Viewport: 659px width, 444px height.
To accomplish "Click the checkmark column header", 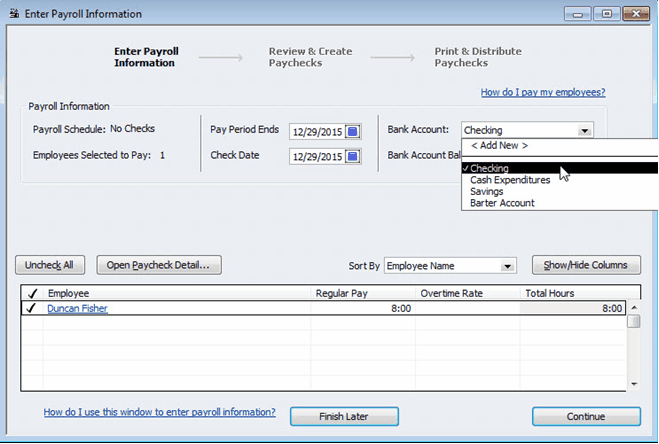I will (x=31, y=293).
